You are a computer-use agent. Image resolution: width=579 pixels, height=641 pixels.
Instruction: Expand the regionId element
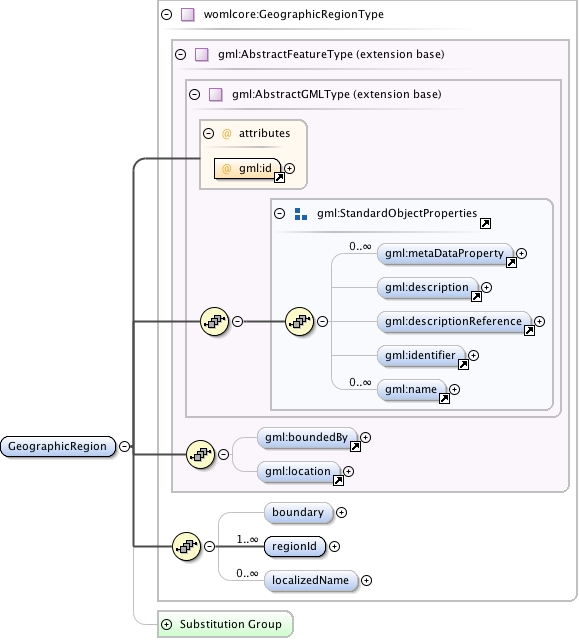coord(334,547)
